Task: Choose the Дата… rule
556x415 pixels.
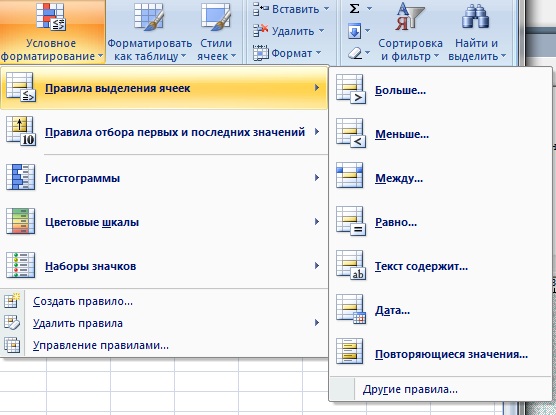Action: point(440,310)
